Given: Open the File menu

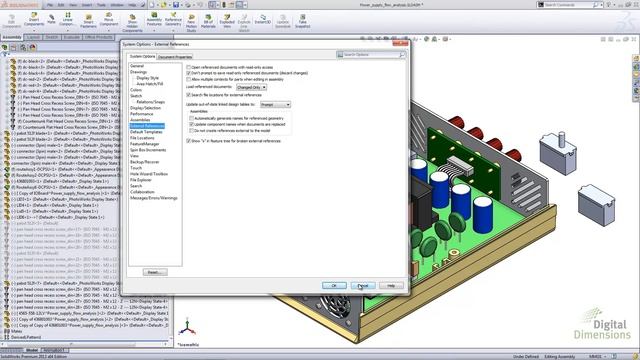Looking at the screenshot, I should (50, 5).
